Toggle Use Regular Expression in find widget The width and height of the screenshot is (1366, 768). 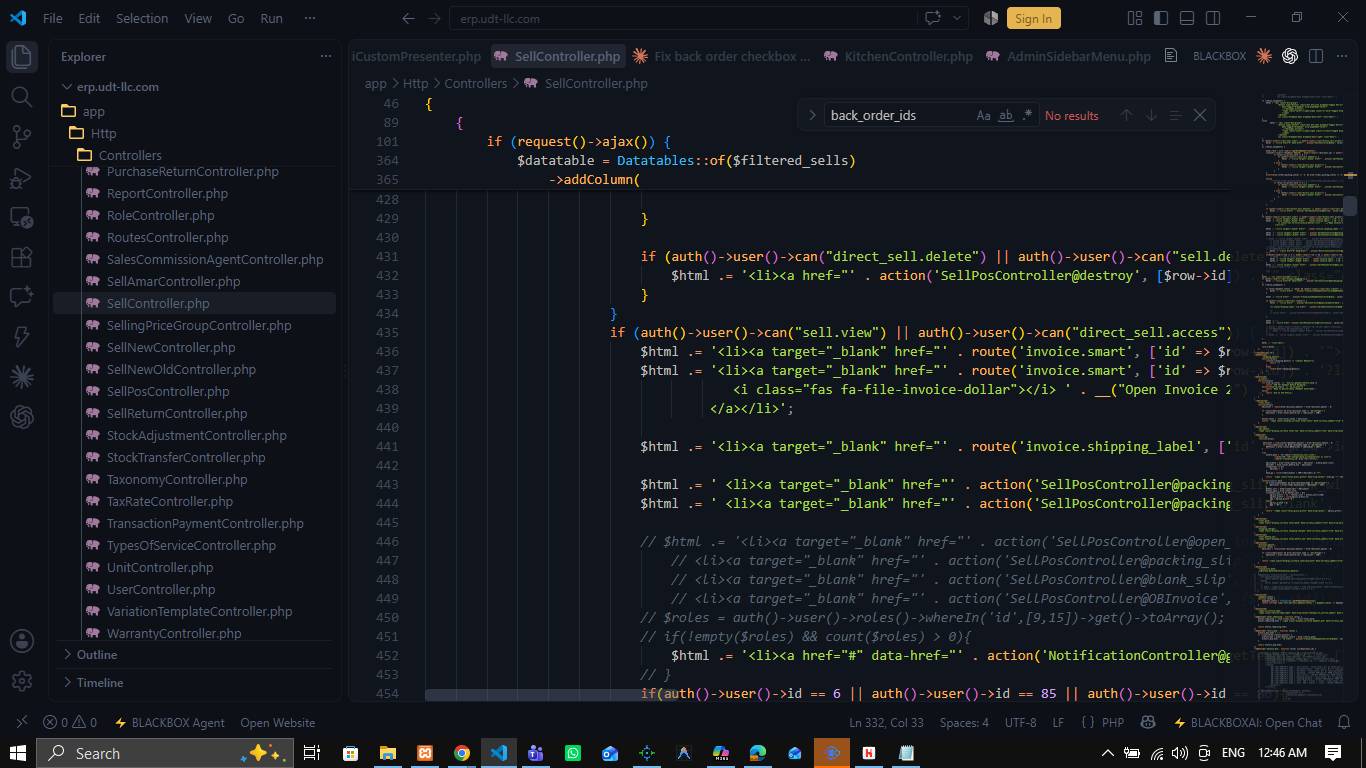[x=1027, y=116]
